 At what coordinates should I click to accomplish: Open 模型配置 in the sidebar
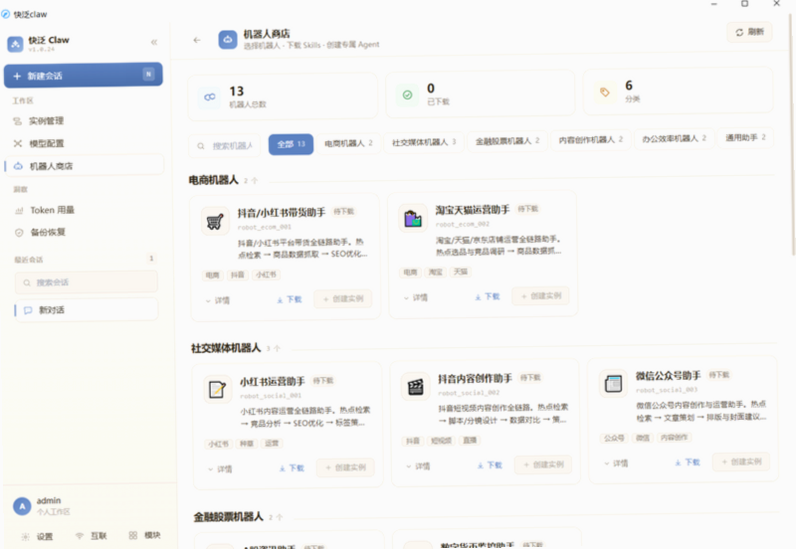(84, 143)
